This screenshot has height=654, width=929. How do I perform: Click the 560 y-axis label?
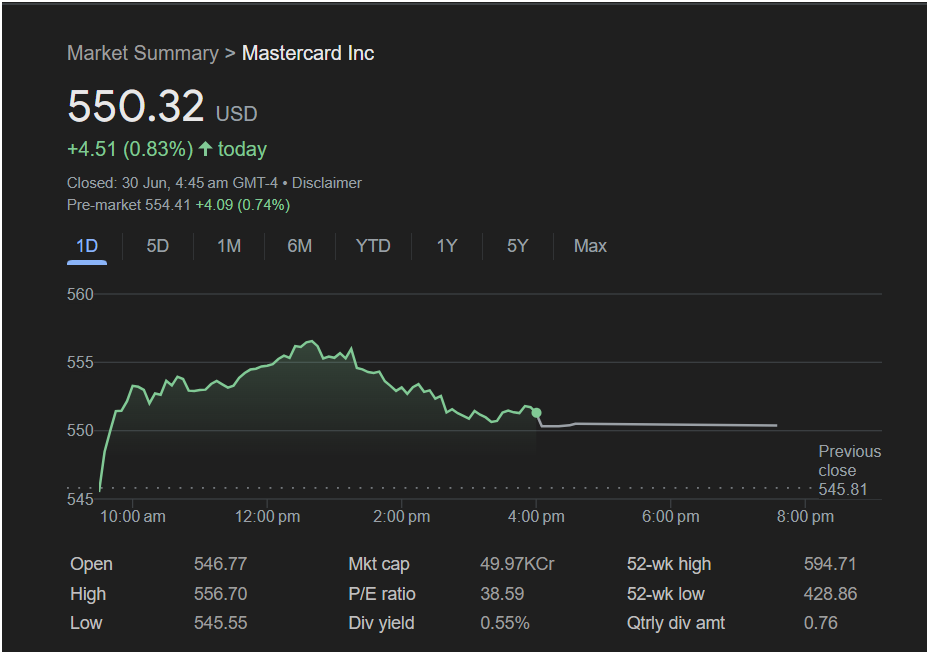point(80,294)
